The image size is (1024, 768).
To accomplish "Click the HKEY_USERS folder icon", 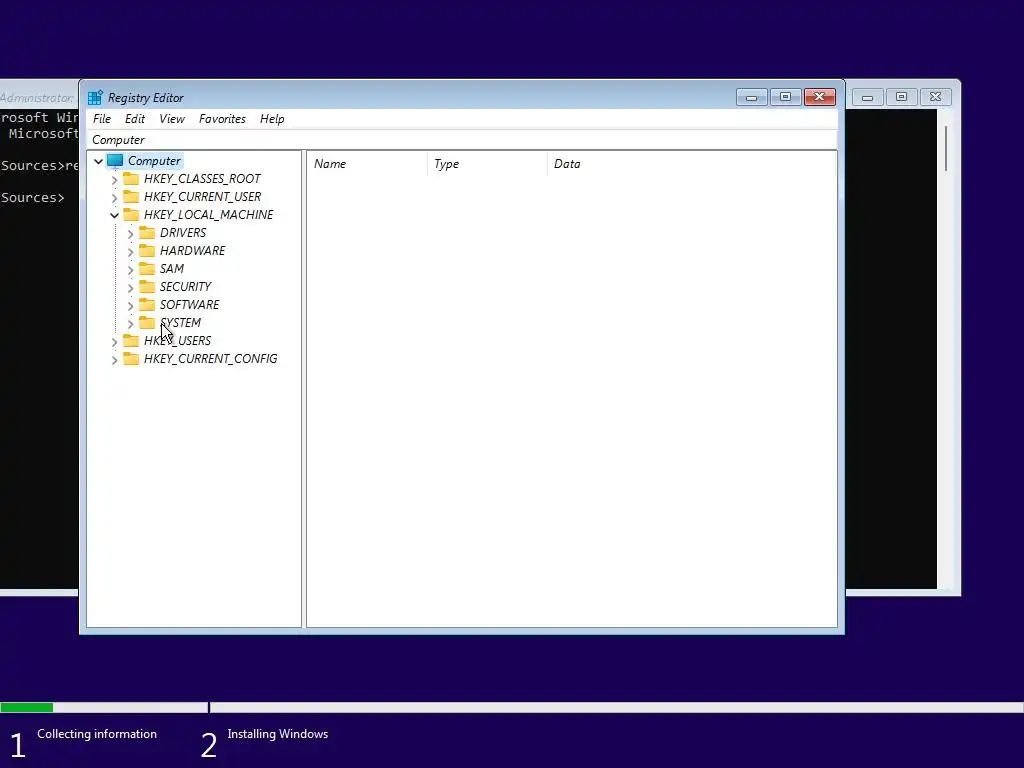I will tap(131, 340).
